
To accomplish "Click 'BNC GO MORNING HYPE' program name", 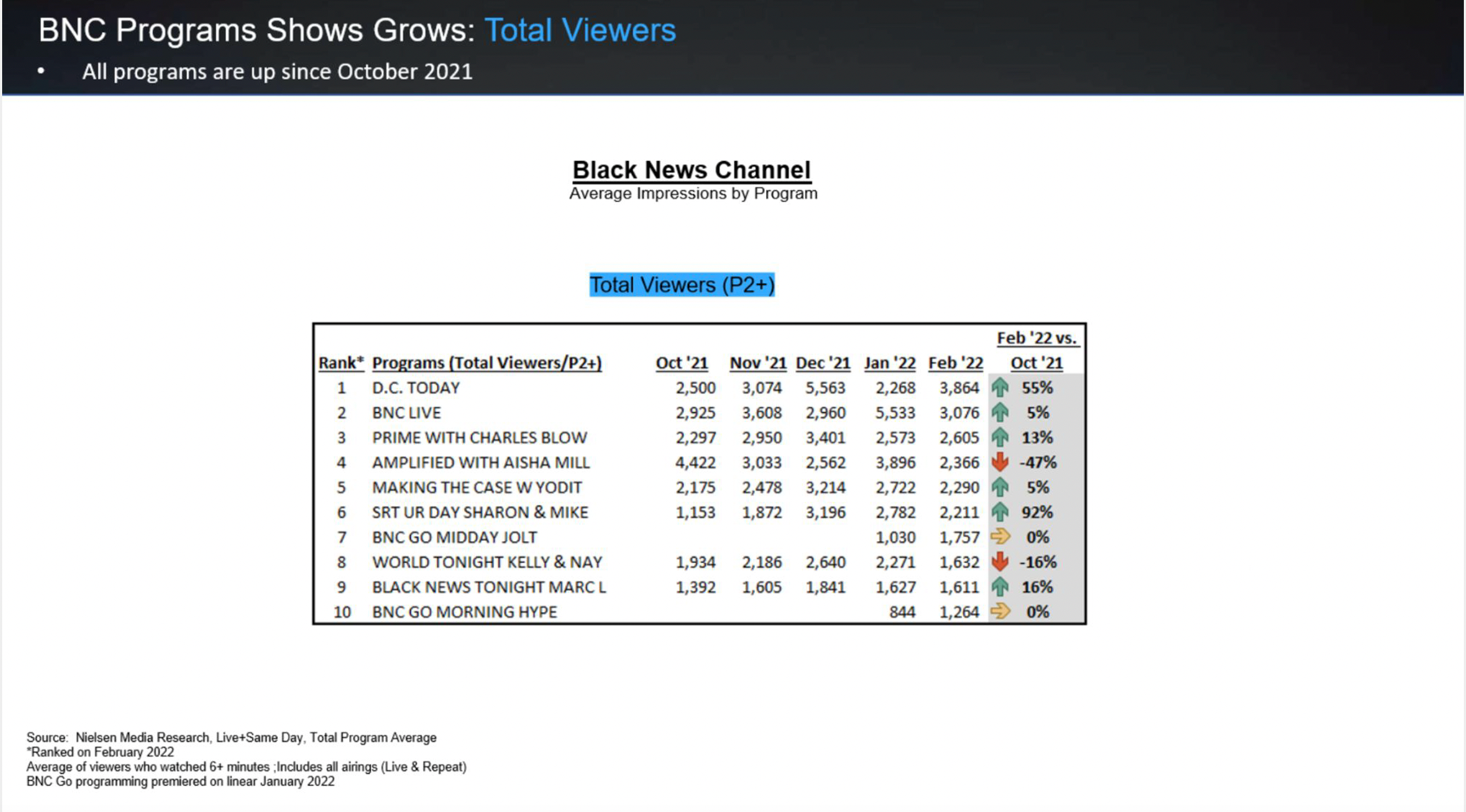I will pos(465,612).
